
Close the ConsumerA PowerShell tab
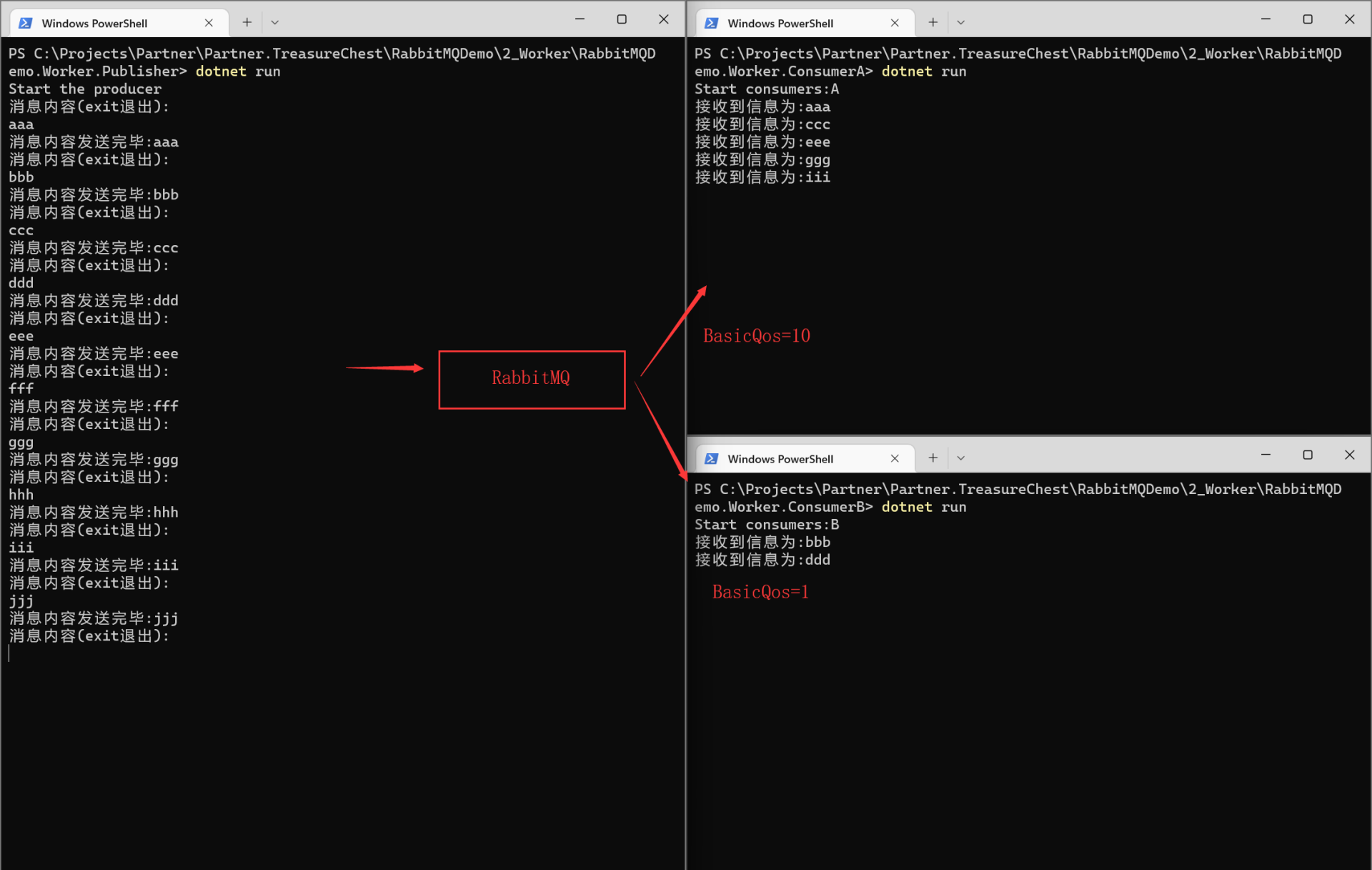[895, 23]
